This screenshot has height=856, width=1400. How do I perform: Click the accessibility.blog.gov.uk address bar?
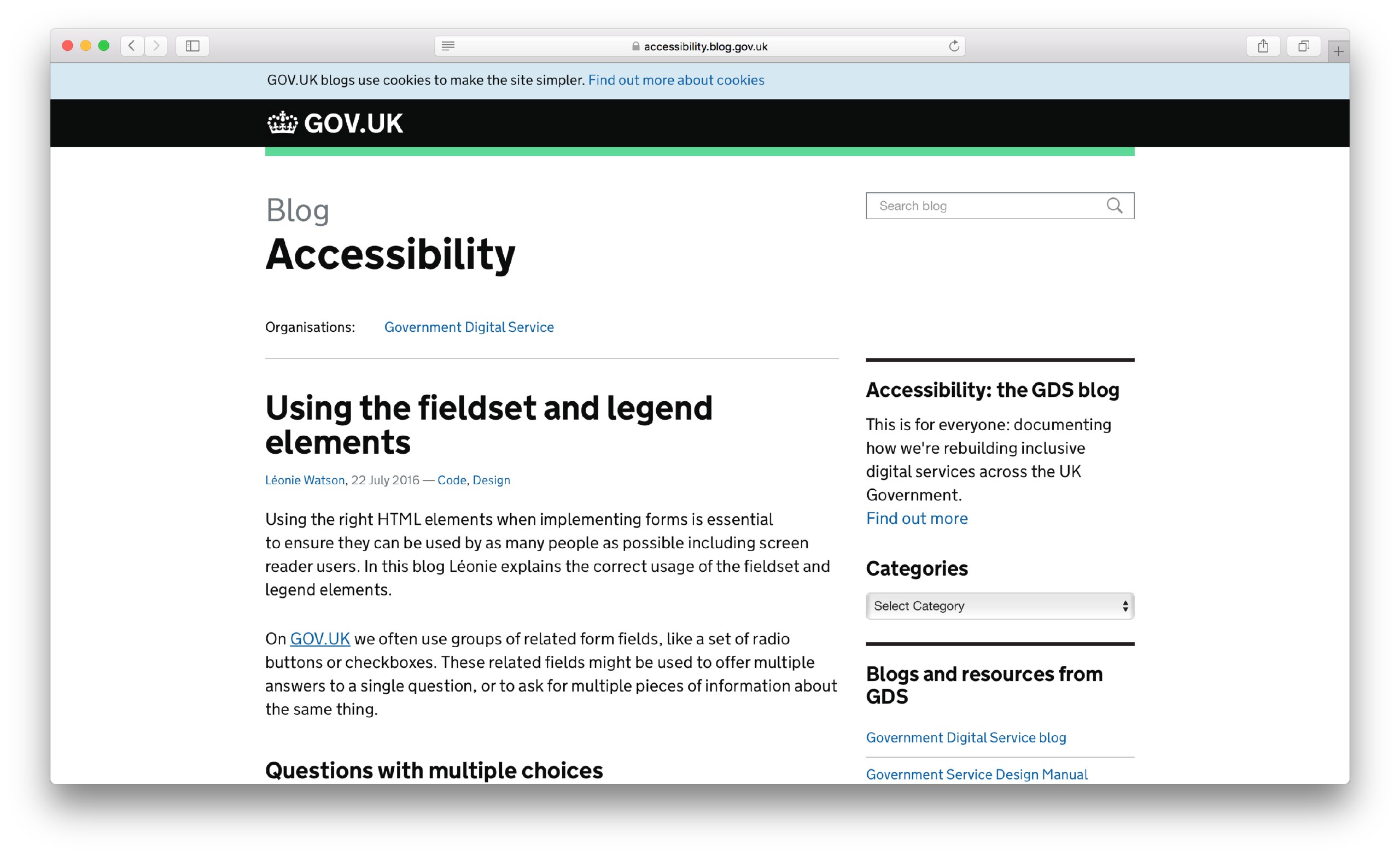coord(699,46)
